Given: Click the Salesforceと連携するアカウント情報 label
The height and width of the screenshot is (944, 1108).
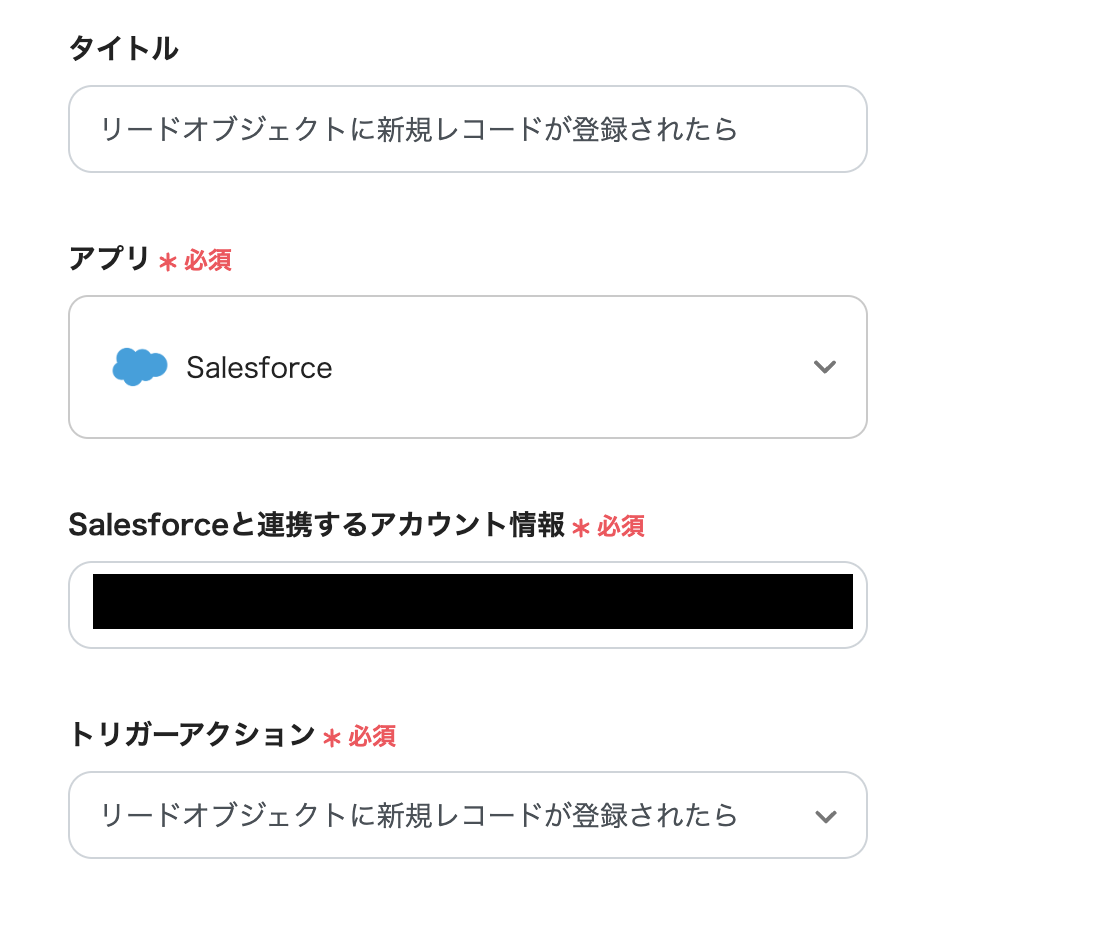Looking at the screenshot, I should click(316, 525).
